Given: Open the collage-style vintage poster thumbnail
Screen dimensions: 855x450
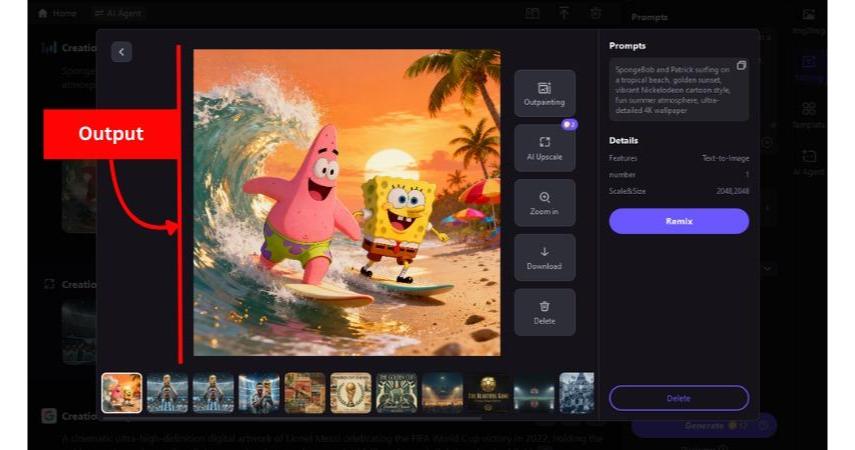Looking at the screenshot, I should pyautogui.click(x=305, y=393).
